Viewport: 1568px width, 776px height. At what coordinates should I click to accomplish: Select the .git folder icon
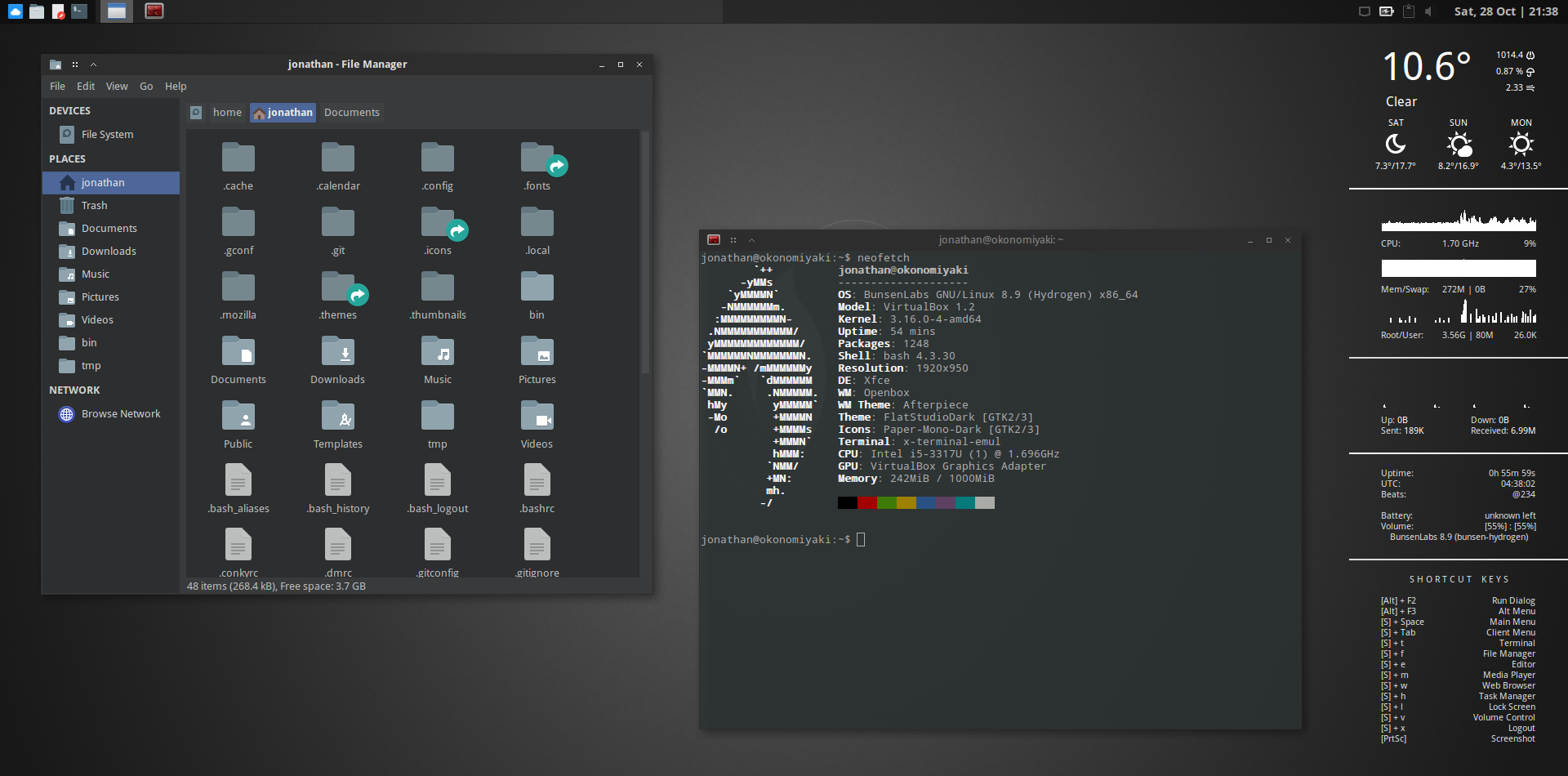(x=338, y=221)
